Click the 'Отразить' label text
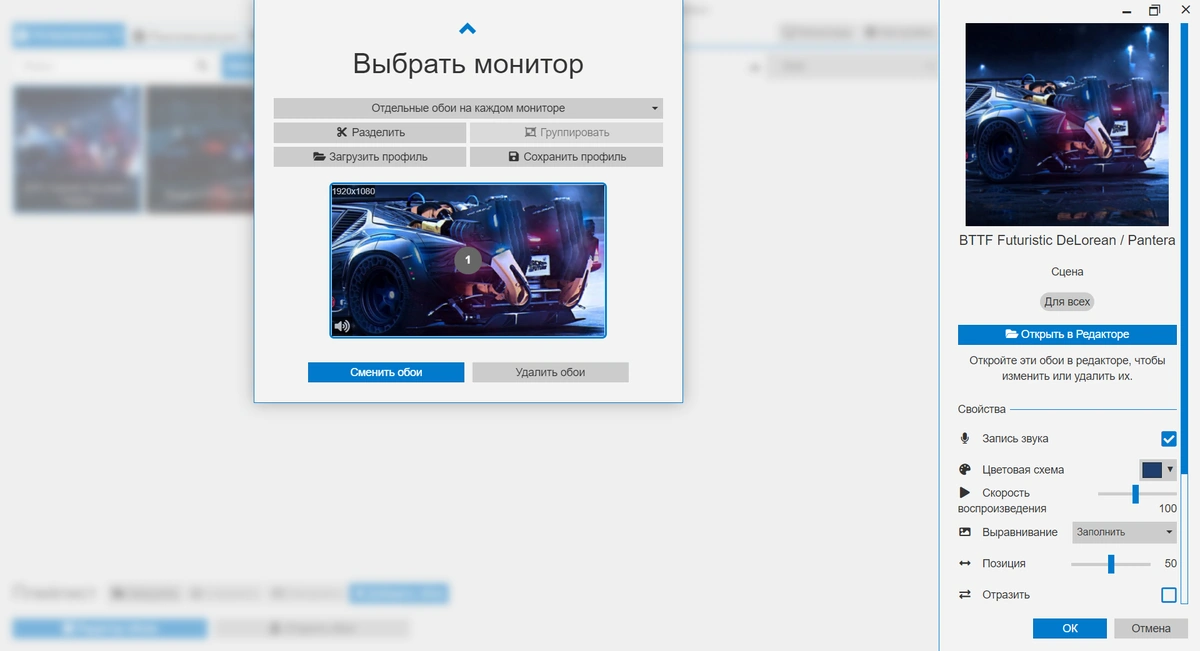1200x651 pixels. click(x=1006, y=595)
